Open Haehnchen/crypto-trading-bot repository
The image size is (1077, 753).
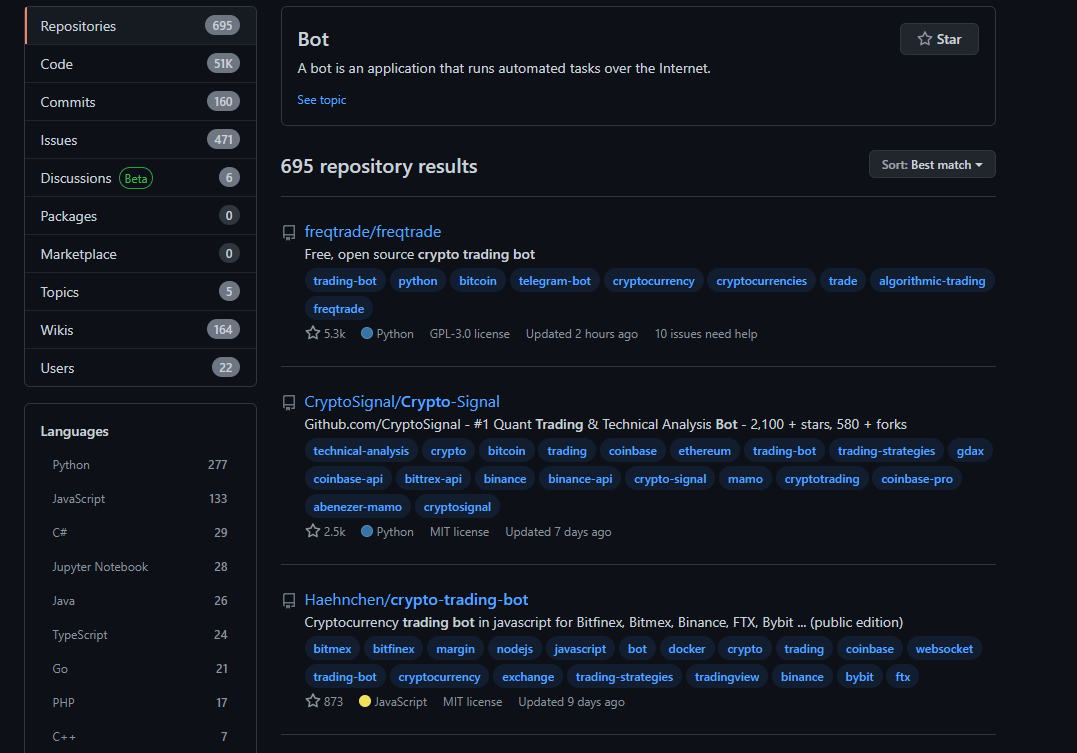pyautogui.click(x=416, y=600)
